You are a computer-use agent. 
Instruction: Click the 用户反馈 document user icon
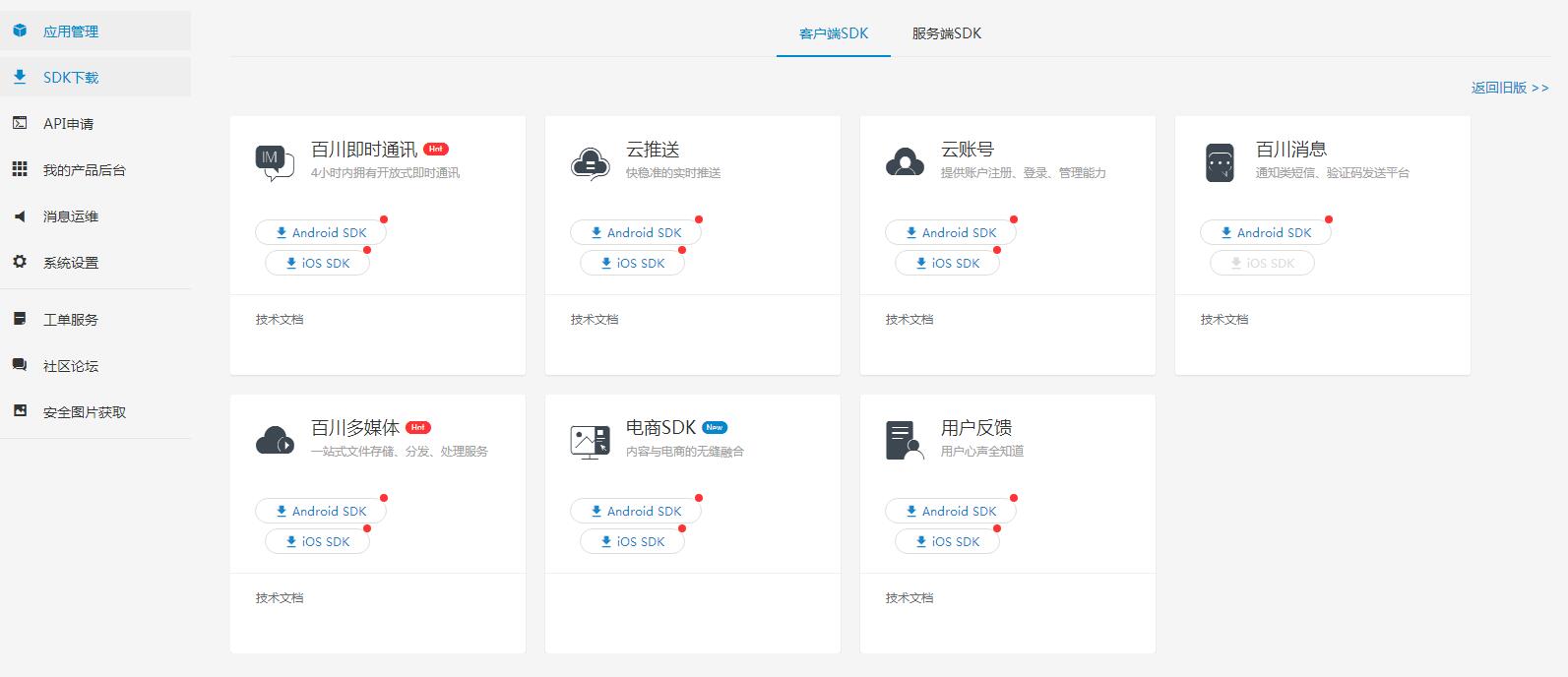coord(905,441)
